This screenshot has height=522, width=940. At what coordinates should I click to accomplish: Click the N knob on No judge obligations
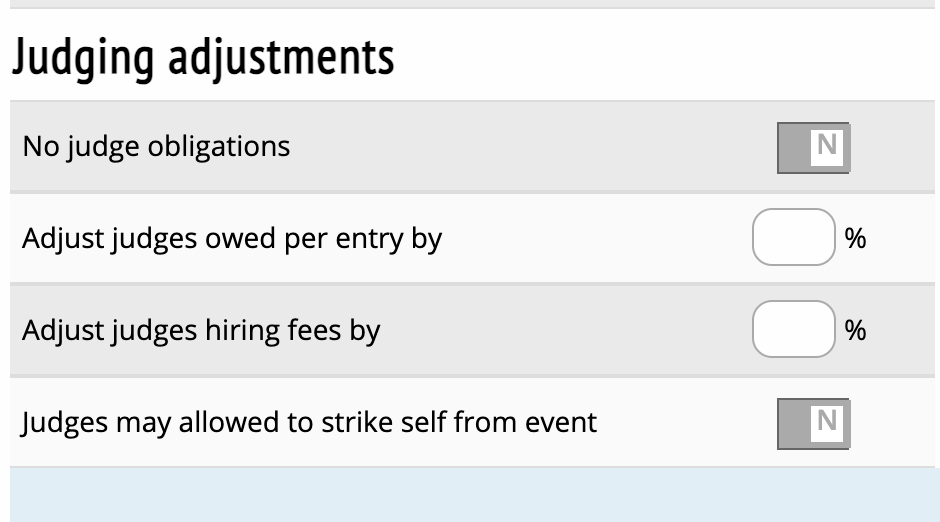(x=827, y=147)
